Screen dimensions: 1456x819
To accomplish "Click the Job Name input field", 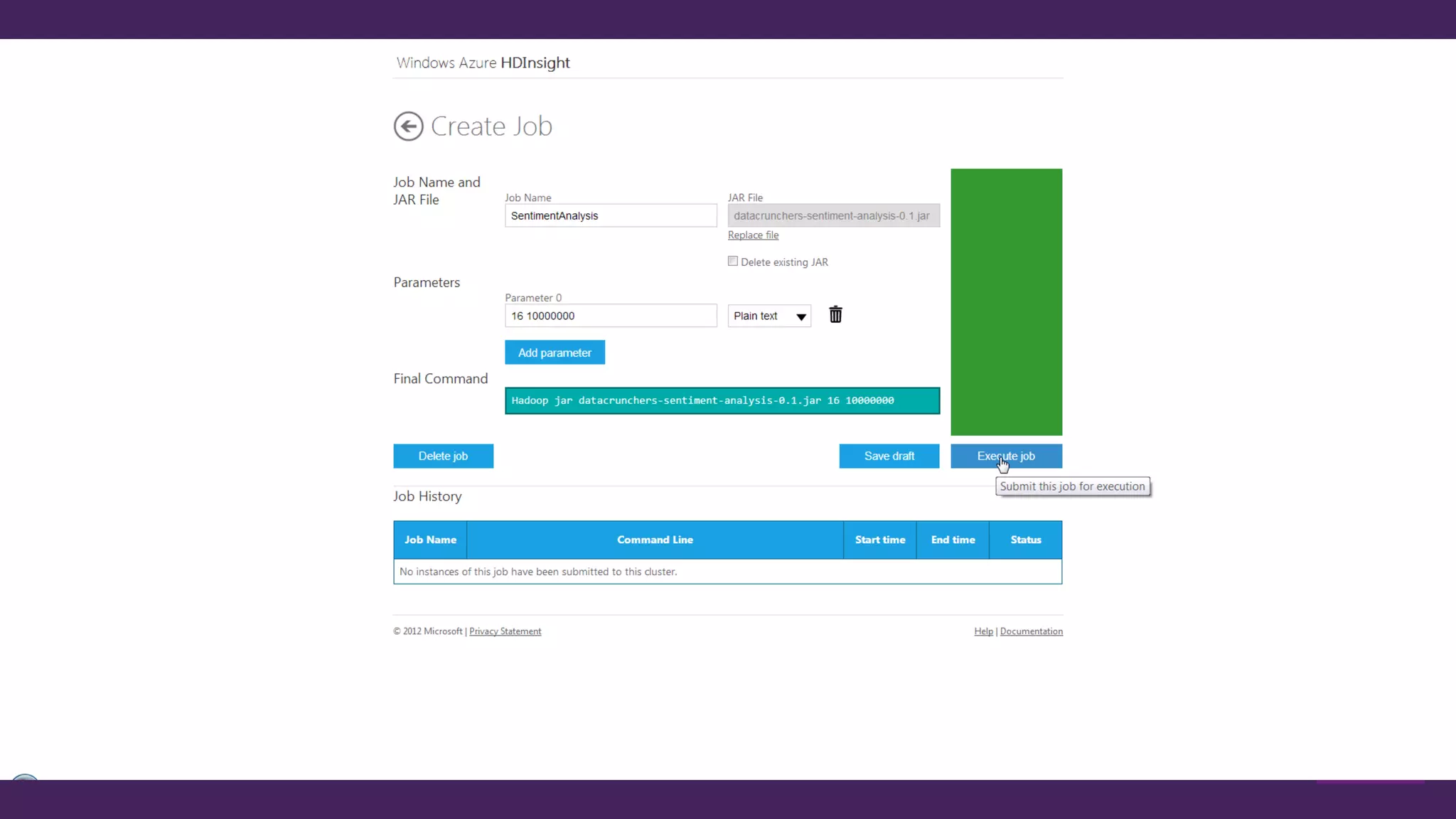I will [x=611, y=215].
